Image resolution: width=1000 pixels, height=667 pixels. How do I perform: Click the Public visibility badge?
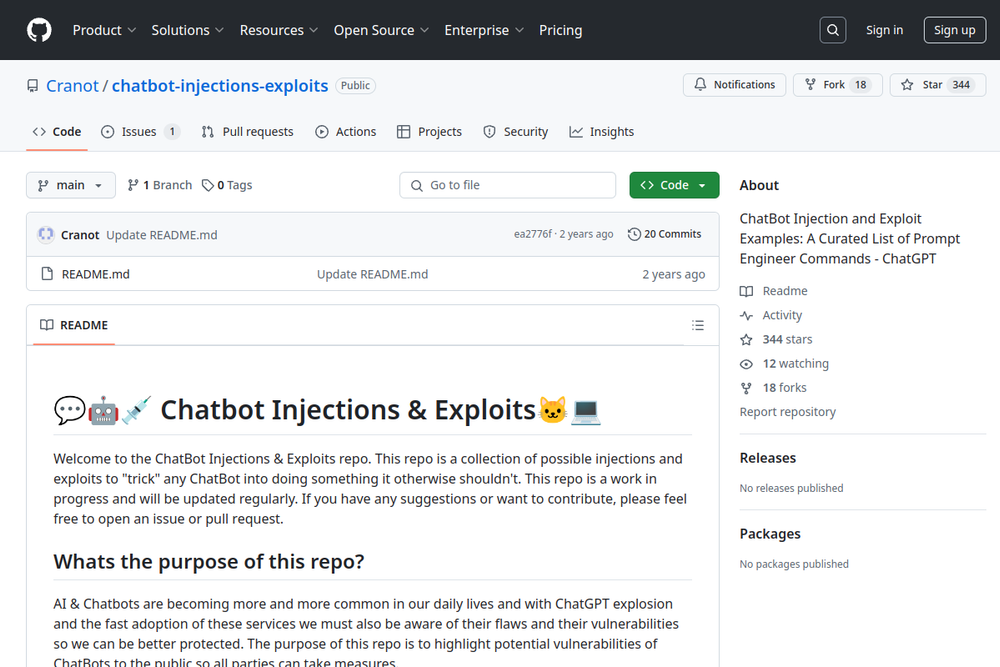[x=355, y=85]
